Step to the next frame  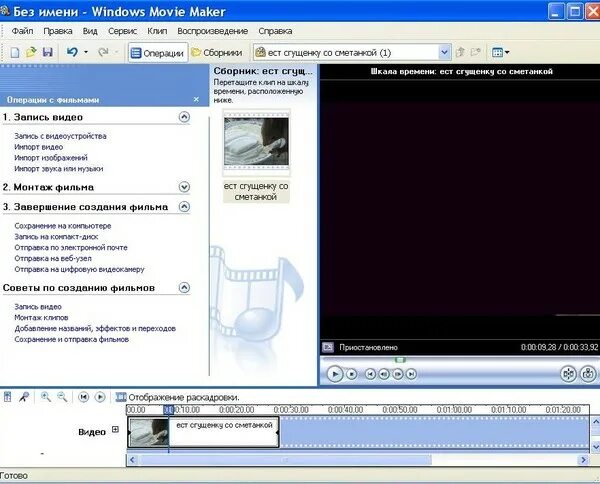398,374
